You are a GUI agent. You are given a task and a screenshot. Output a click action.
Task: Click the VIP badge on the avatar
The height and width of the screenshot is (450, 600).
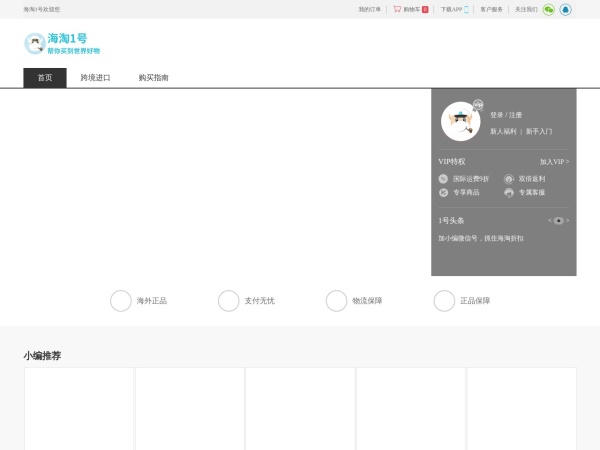(x=478, y=105)
